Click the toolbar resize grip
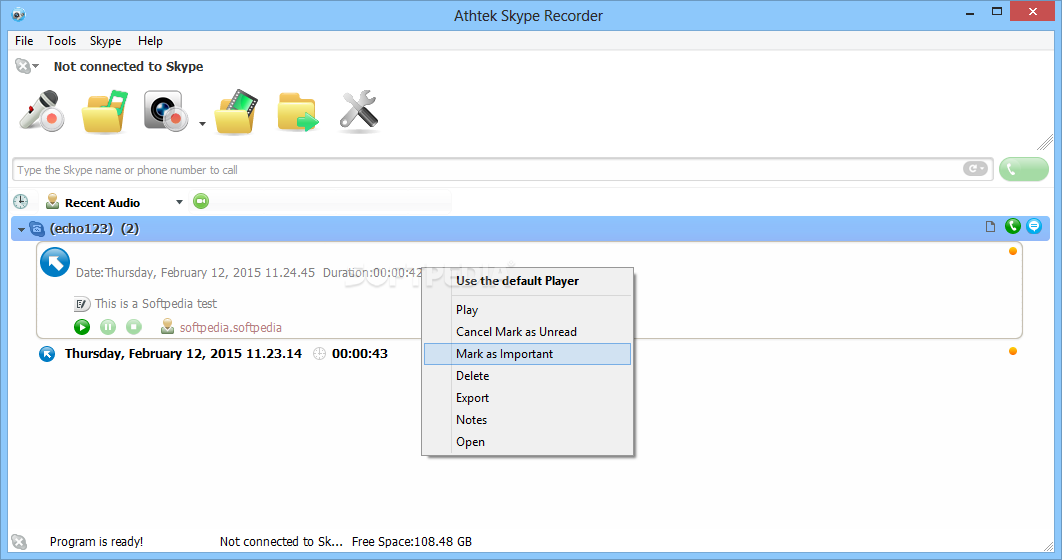This screenshot has width=1062, height=560. (1044, 142)
